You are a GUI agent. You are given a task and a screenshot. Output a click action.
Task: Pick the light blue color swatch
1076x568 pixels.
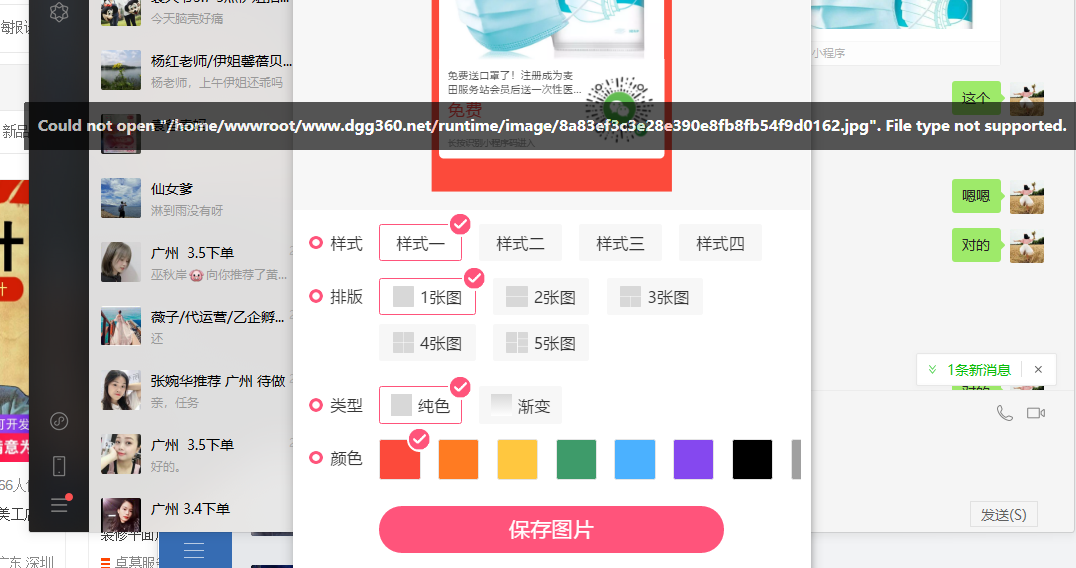click(x=635, y=459)
